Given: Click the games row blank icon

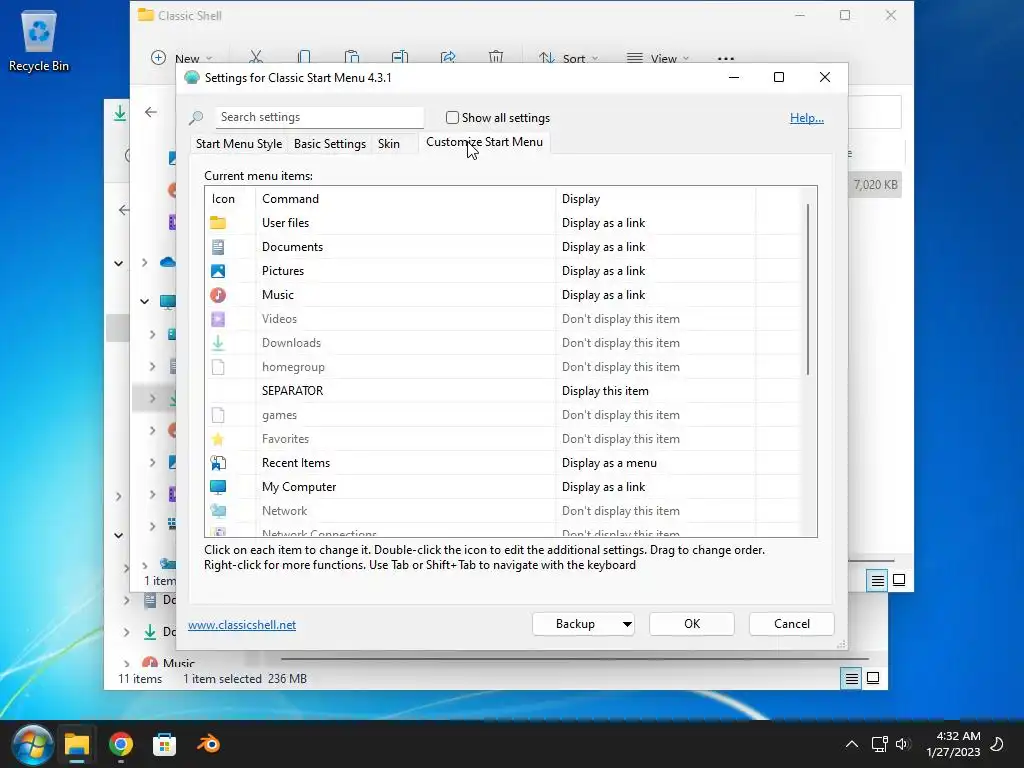Looking at the screenshot, I should coord(218,415).
